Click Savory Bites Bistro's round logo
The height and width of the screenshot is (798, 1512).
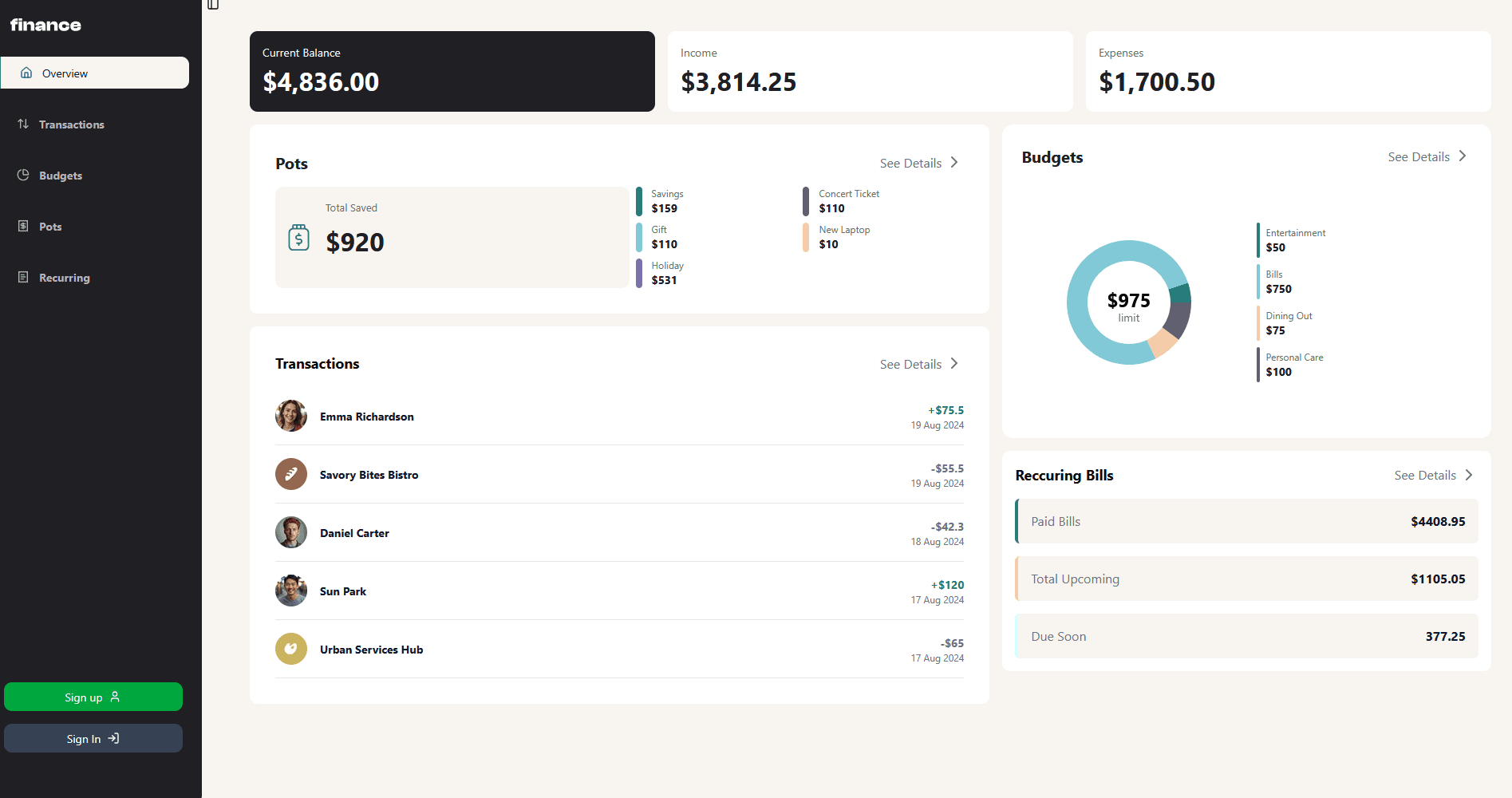tap(291, 474)
